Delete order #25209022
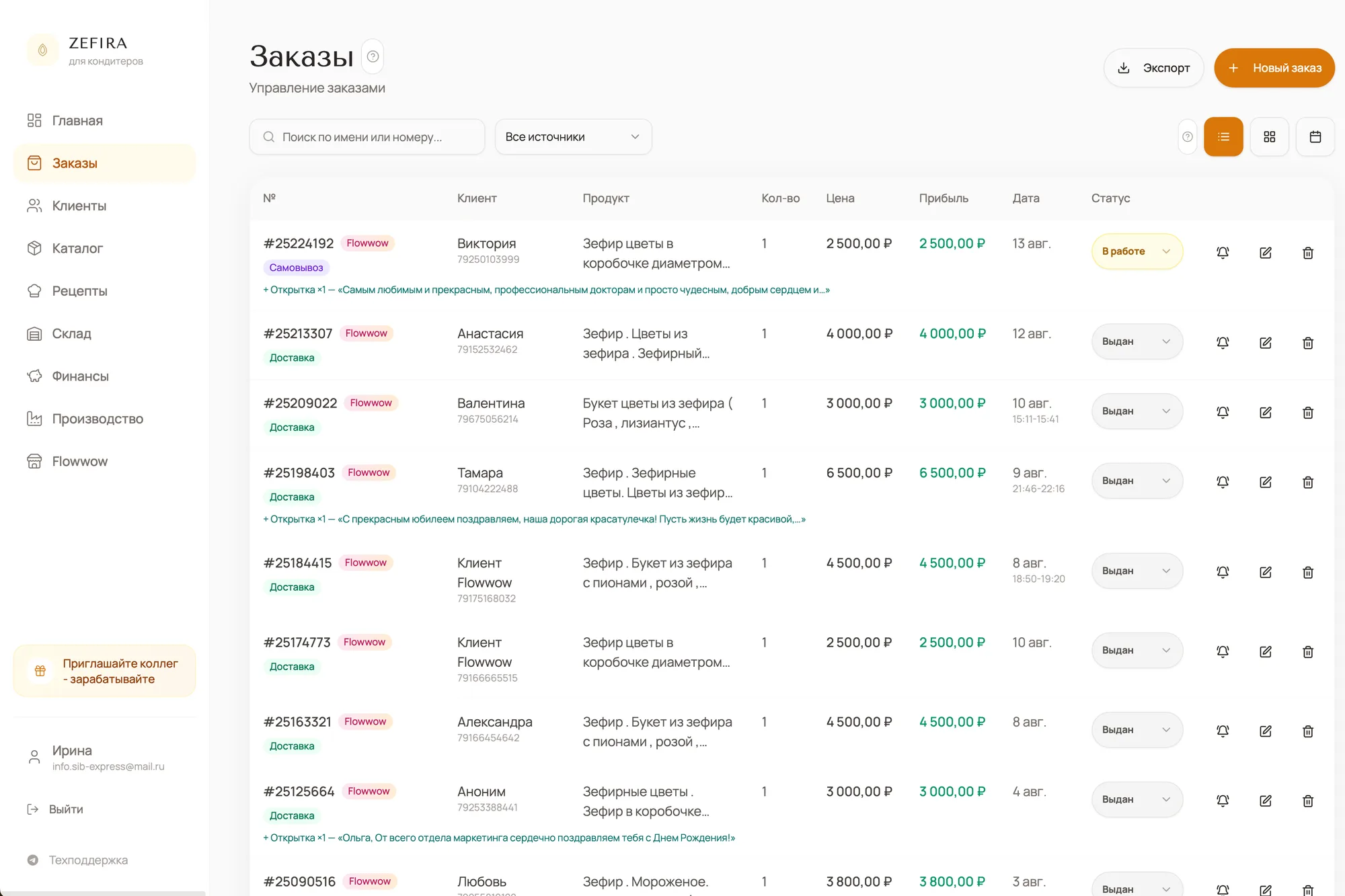Image resolution: width=1345 pixels, height=896 pixels. 1308,413
